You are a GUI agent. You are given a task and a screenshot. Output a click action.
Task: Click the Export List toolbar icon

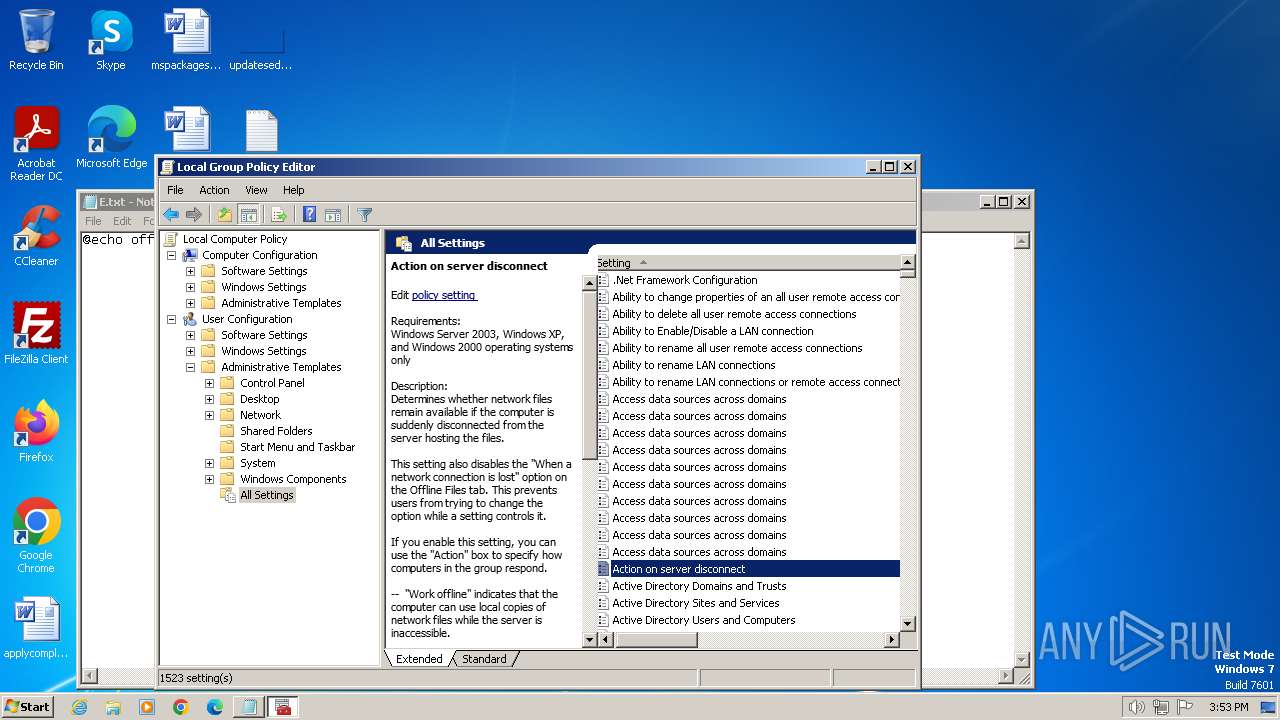(x=279, y=214)
